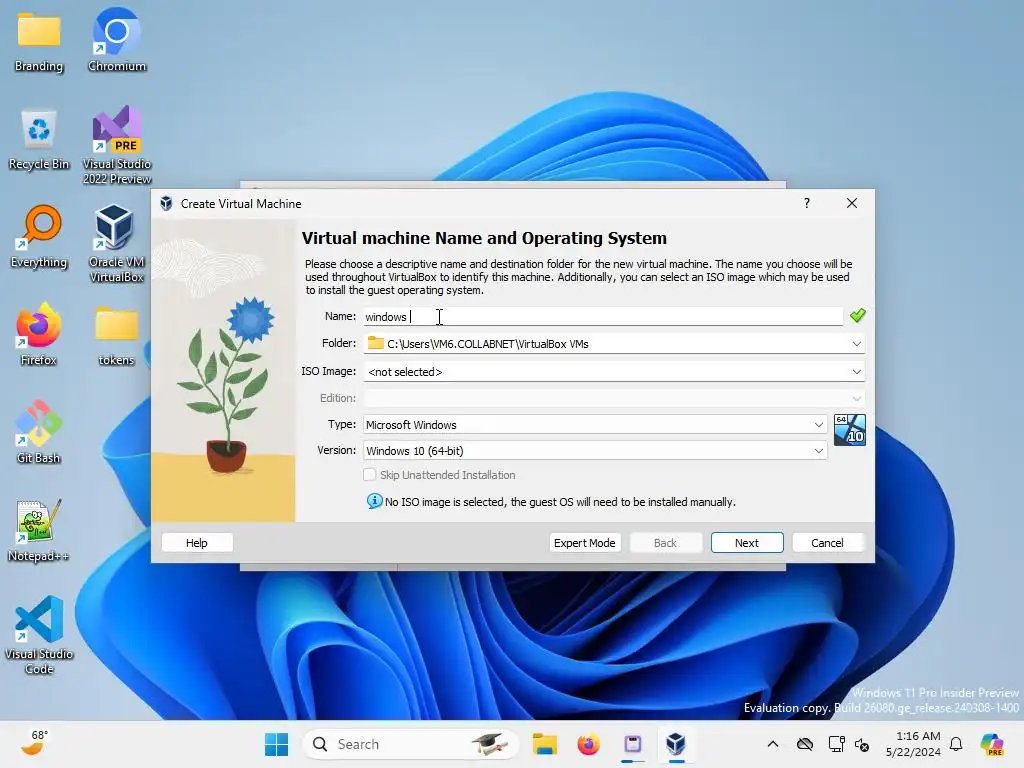Open the Windows Start menu
1024x768 pixels.
[276, 744]
